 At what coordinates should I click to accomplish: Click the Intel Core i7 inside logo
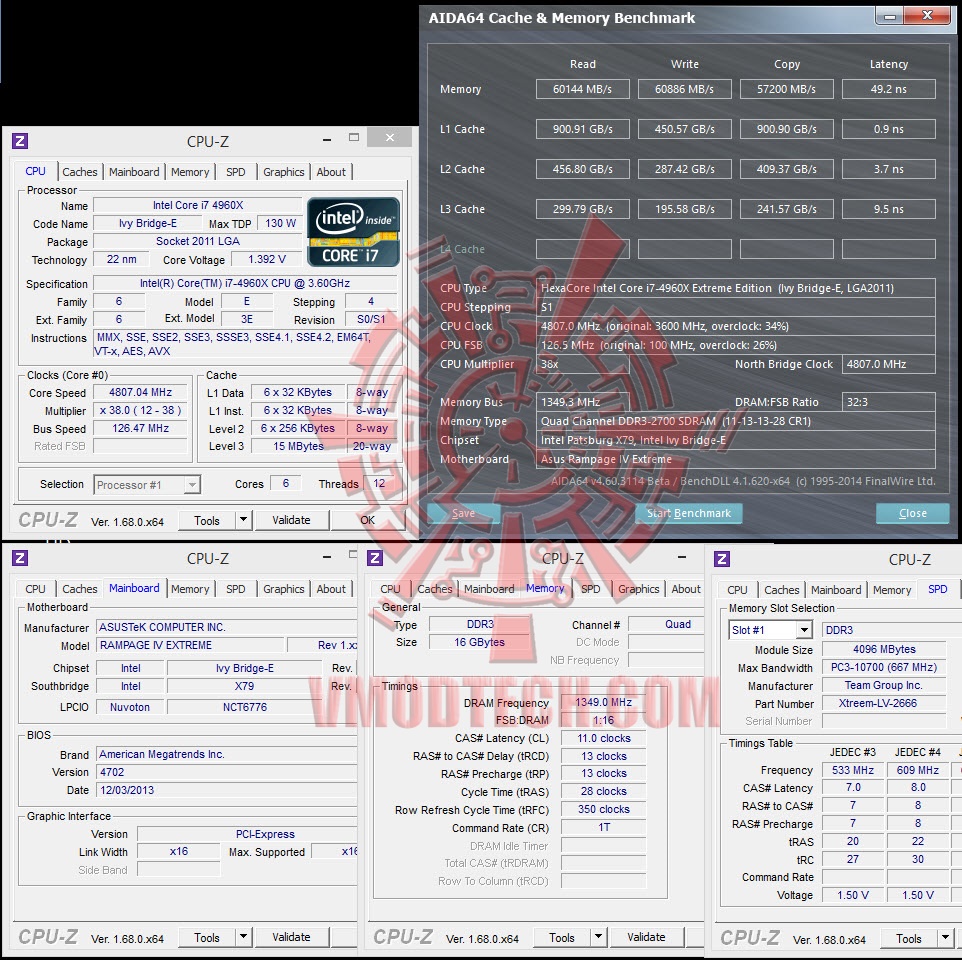tap(353, 232)
